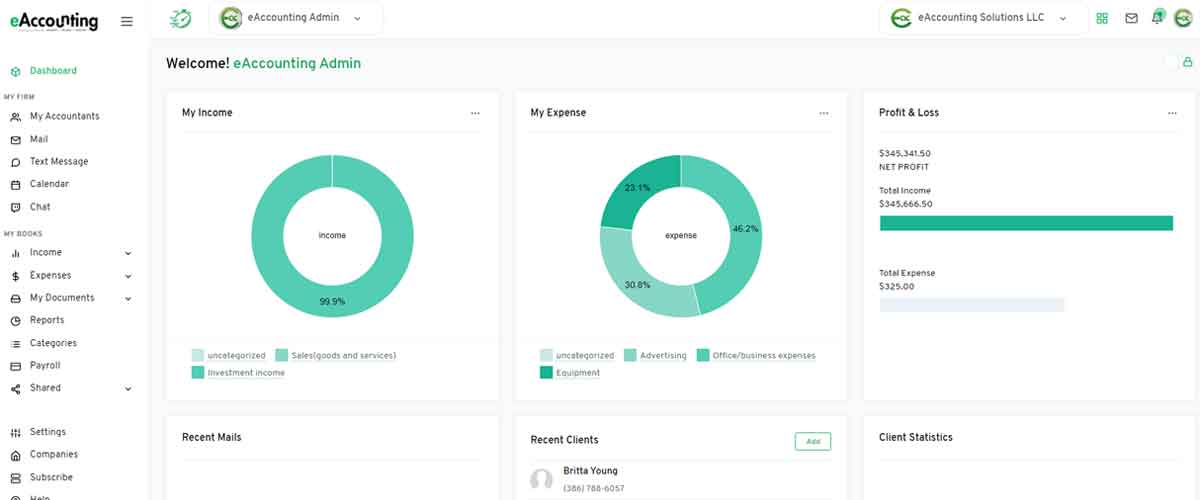1200x500 pixels.
Task: Click the Categories icon in sidebar
Action: (x=15, y=343)
